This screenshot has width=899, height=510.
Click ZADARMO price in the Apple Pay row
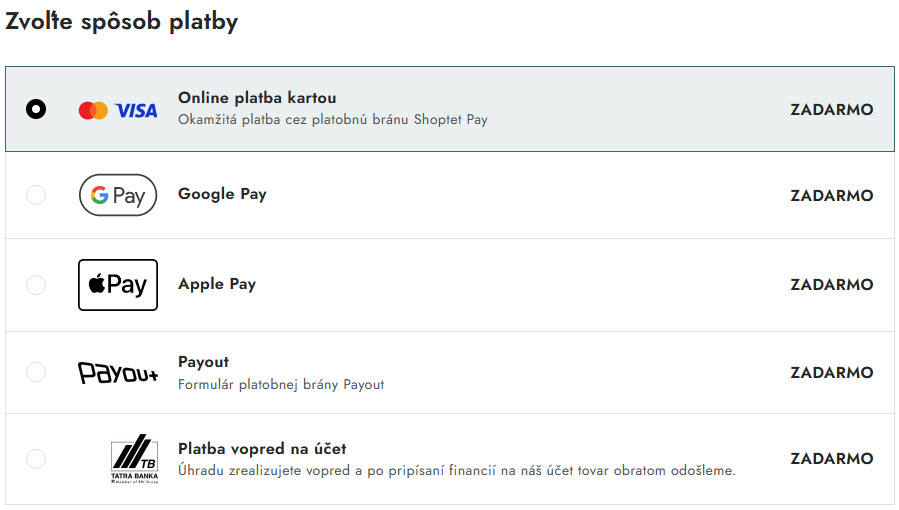pos(832,284)
